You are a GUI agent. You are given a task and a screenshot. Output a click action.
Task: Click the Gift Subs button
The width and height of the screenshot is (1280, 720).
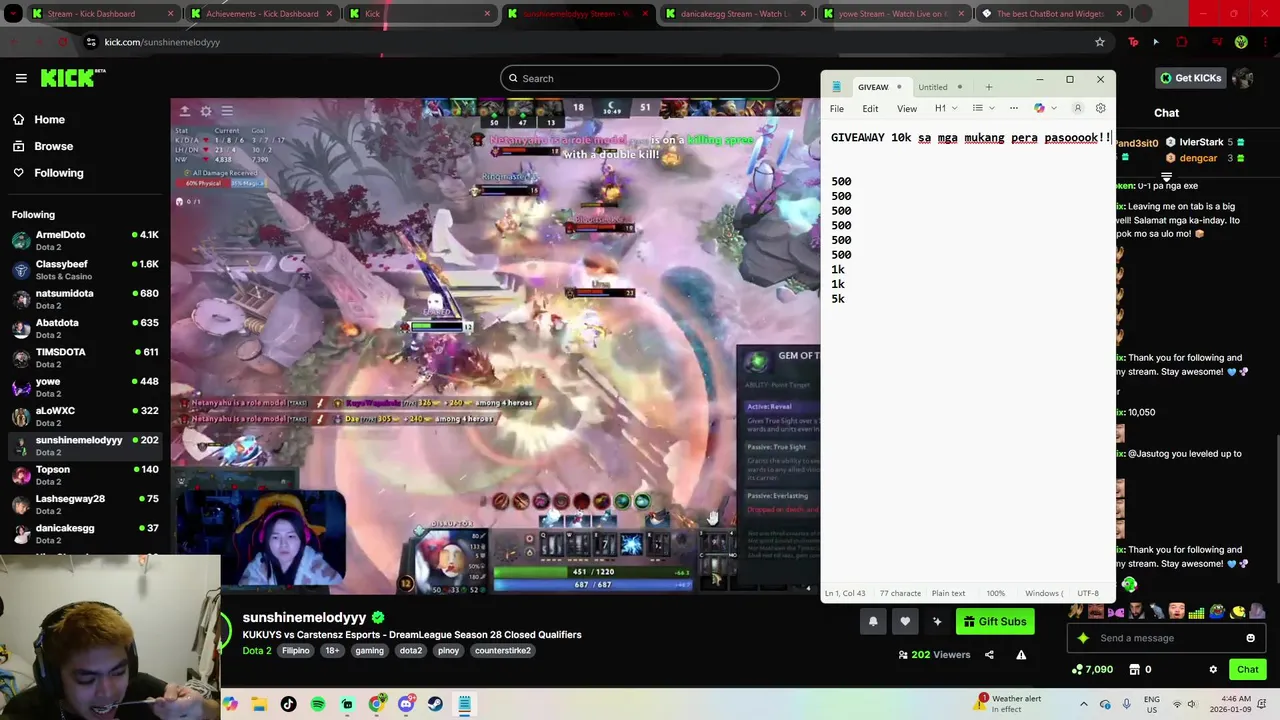[995, 622]
